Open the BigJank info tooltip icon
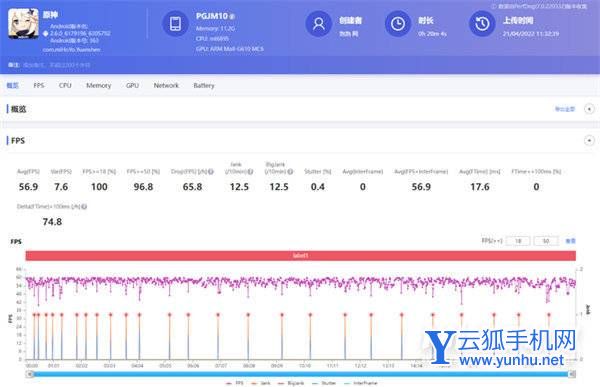The height and width of the screenshot is (387, 600). tap(290, 172)
